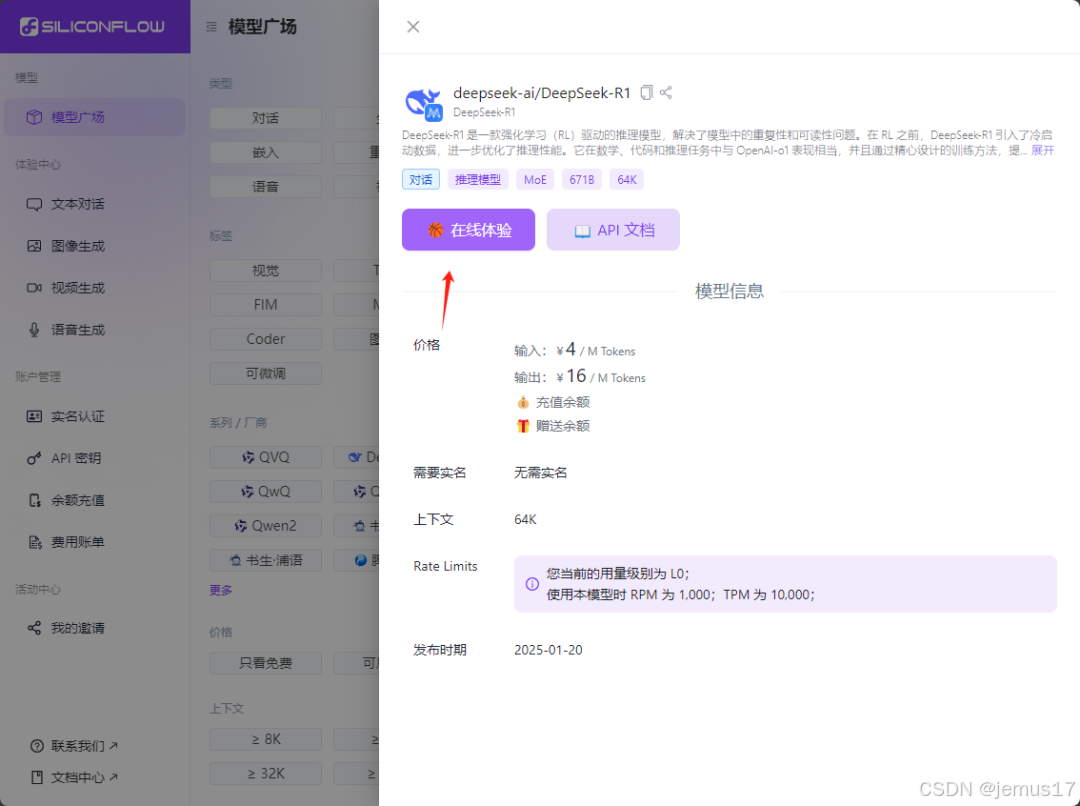Click the MoE tag
Screen dimensions: 1080x806
(x=535, y=180)
